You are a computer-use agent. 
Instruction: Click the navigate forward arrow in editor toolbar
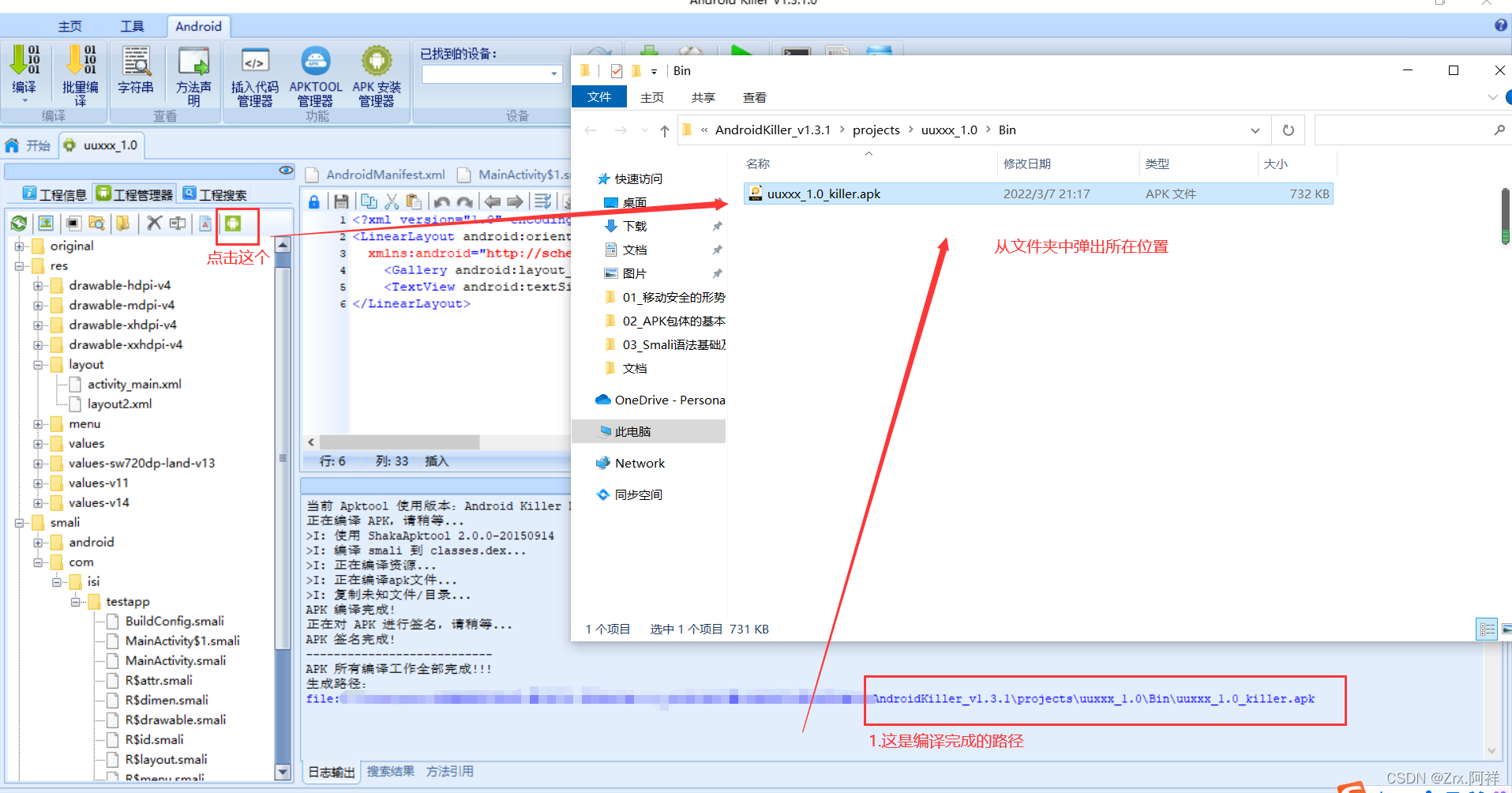[x=515, y=201]
